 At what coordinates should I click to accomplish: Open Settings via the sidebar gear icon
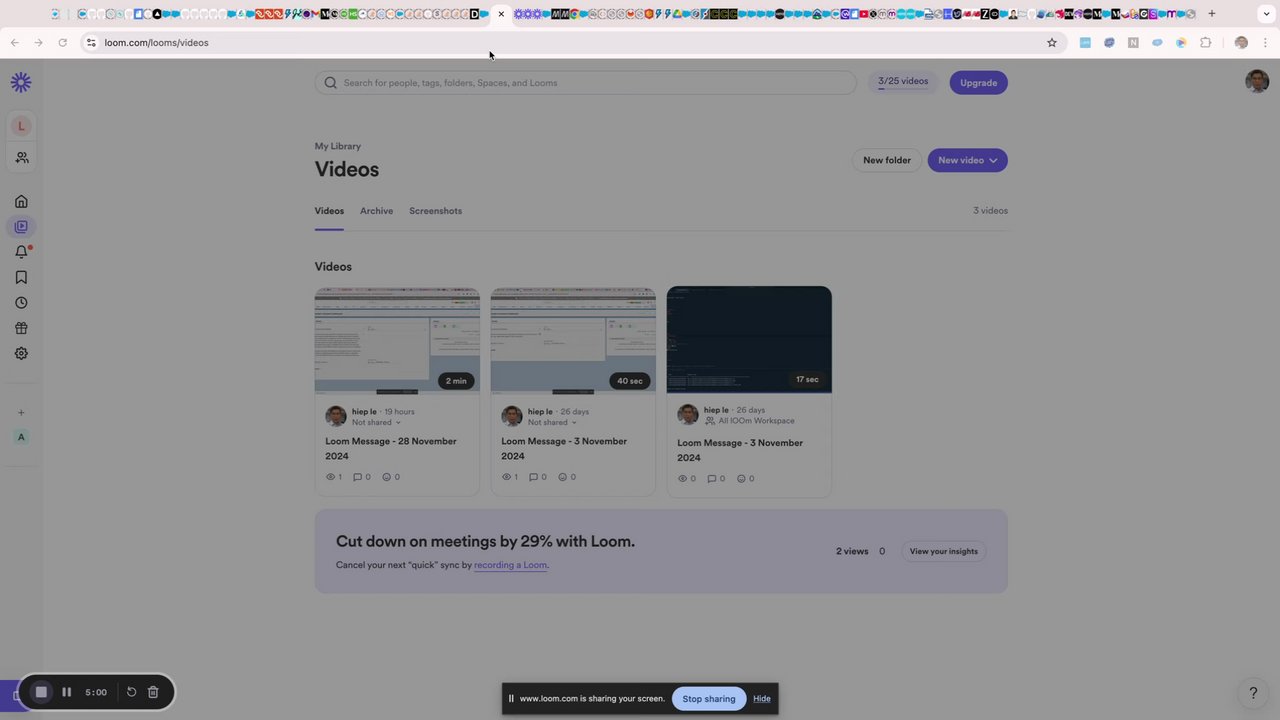[21, 354]
